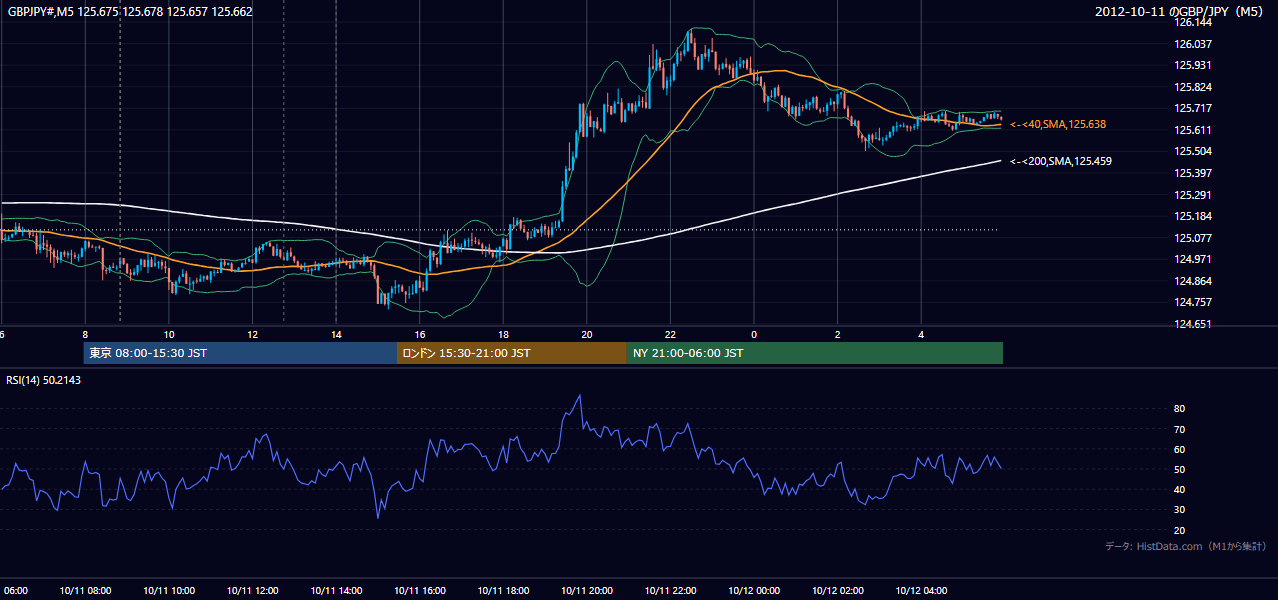Click the RSI axis value 60

coord(1180,449)
